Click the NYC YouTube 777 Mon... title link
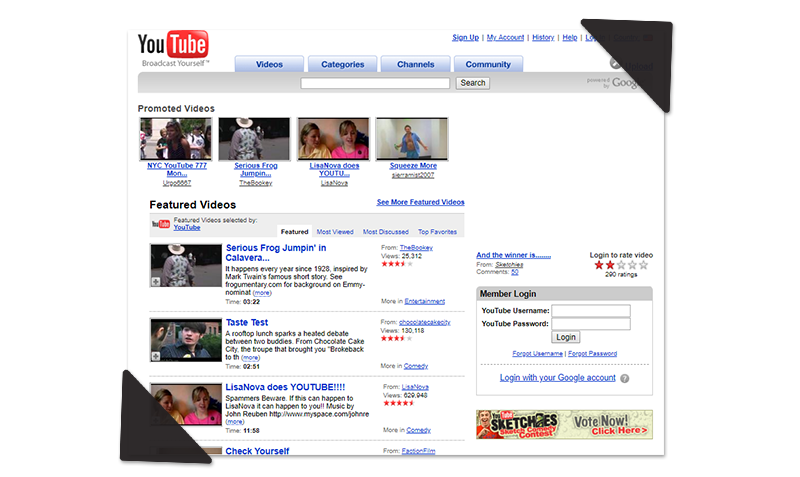The image size is (800, 477). pos(177,169)
